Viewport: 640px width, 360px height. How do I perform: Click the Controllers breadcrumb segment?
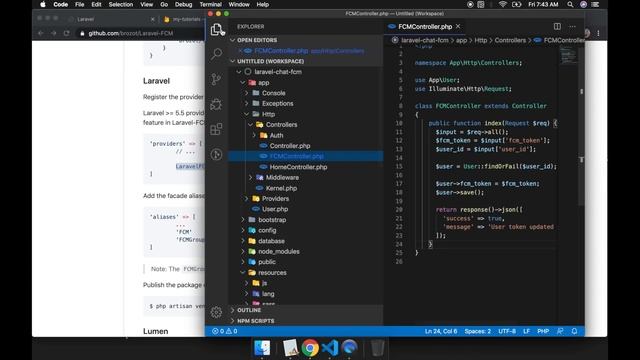[x=510, y=40]
